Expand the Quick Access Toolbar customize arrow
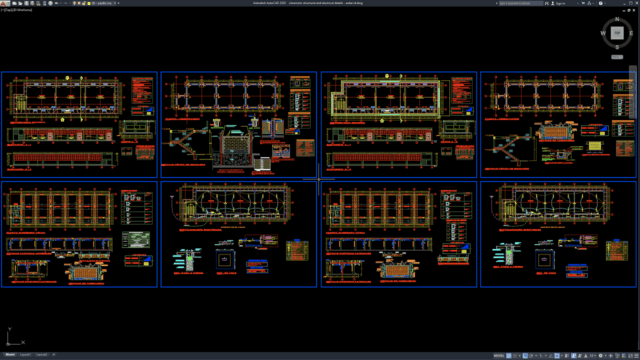Viewport: 640px width, 360px height. pos(118,3)
